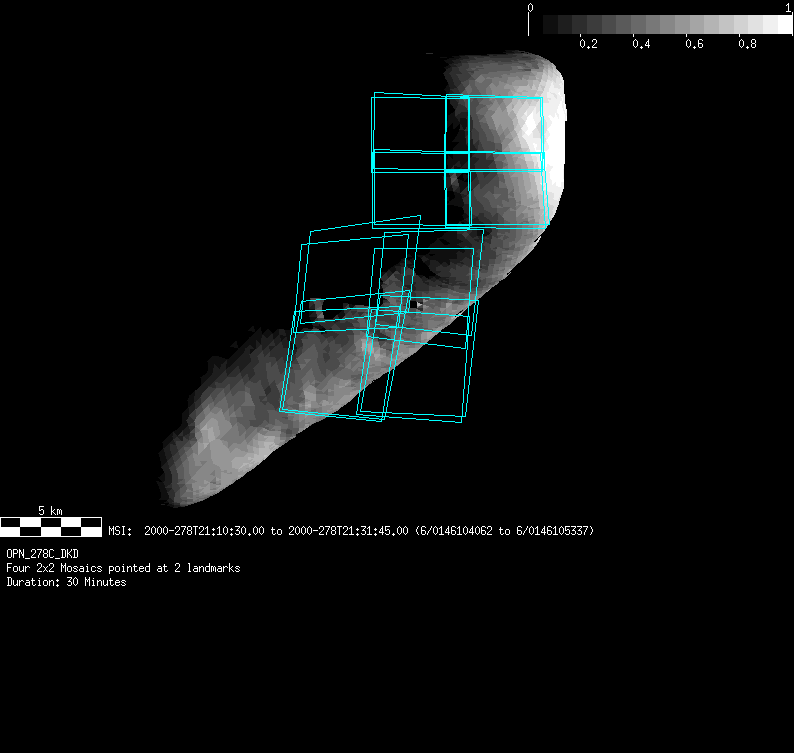The width and height of the screenshot is (794, 753).
Task: Select the 0.4 colorbar tick label
Action: click(641, 45)
